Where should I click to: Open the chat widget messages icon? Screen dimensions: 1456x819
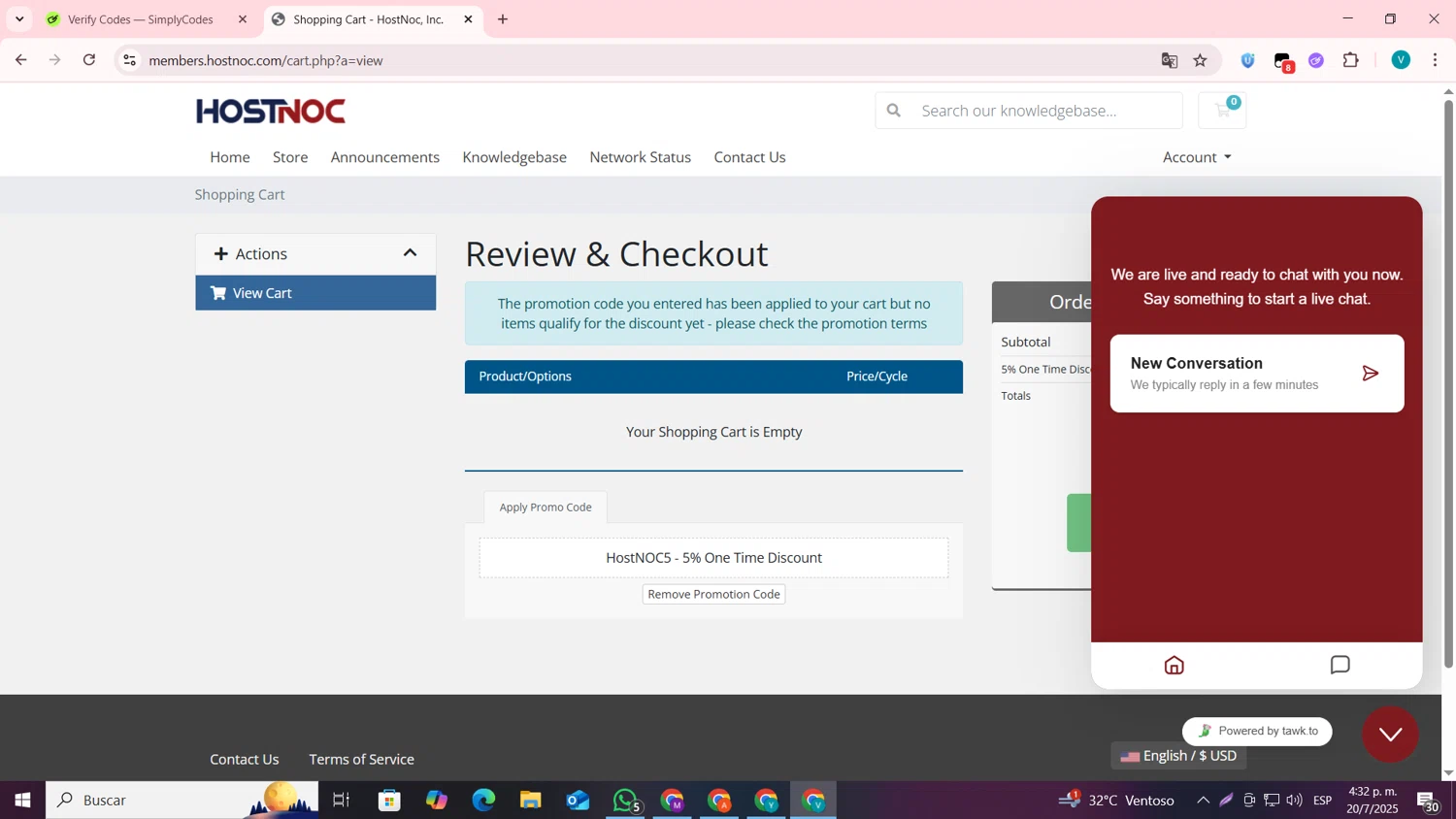[1340, 665]
